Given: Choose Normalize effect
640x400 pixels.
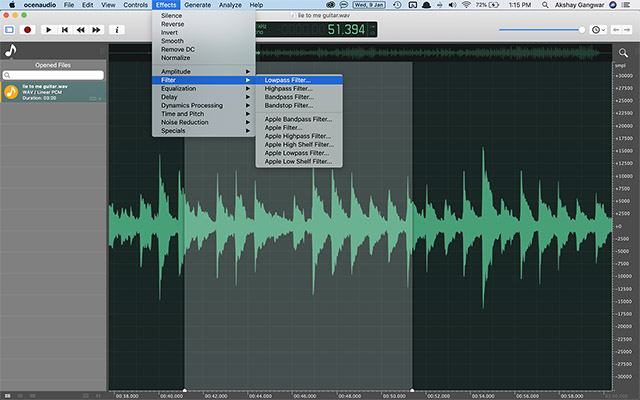Looking at the screenshot, I should pyautogui.click(x=204, y=58).
